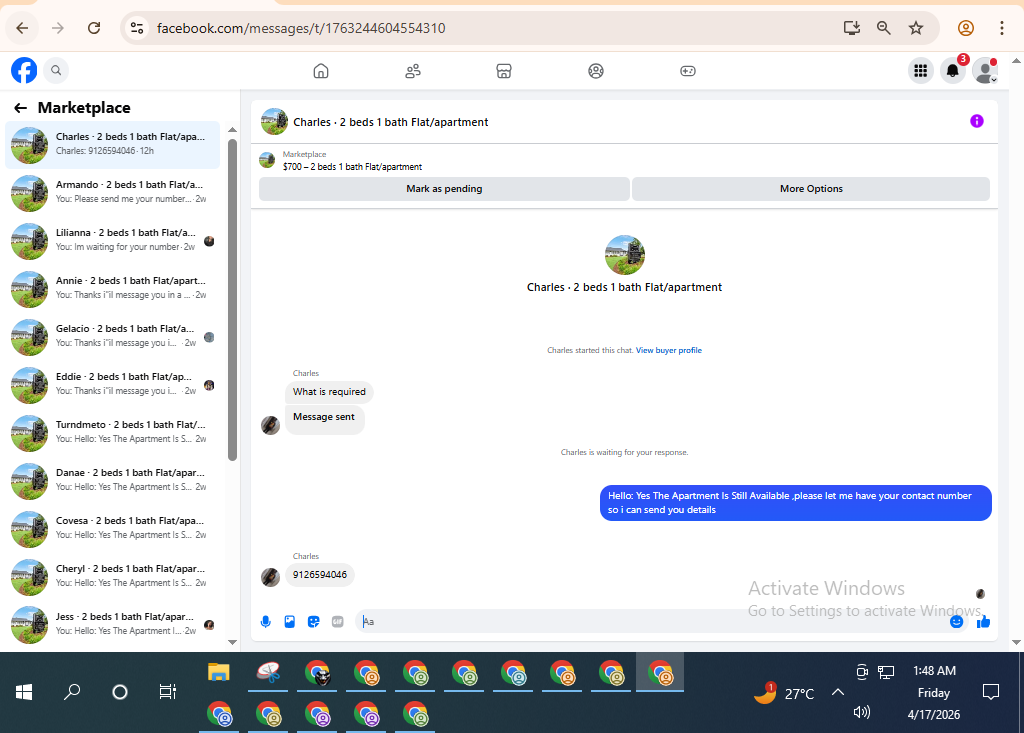Show hidden system tray icons
Screen dimensions: 1024x733
[838, 692]
